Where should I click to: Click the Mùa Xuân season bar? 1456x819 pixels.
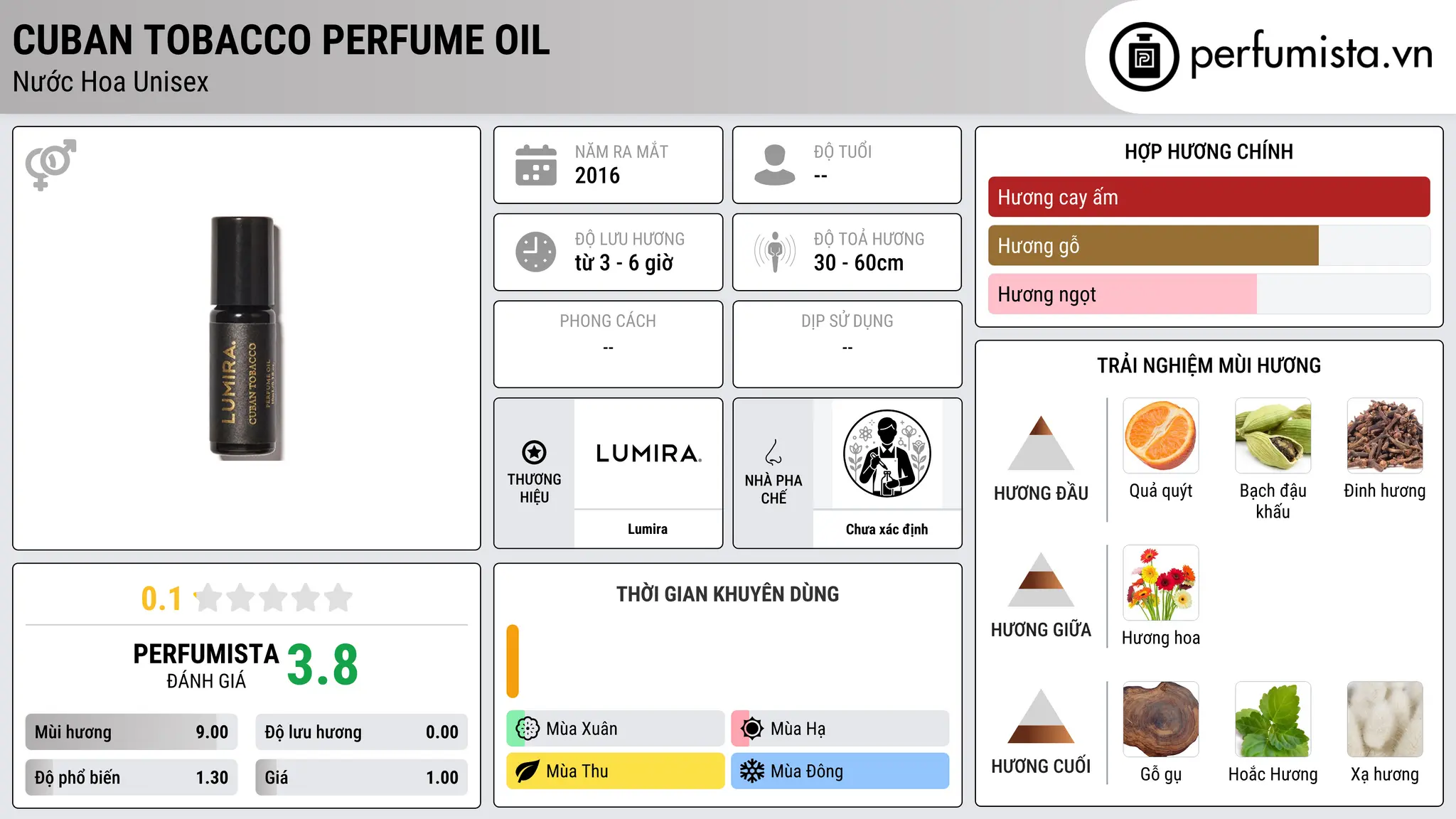[616, 729]
